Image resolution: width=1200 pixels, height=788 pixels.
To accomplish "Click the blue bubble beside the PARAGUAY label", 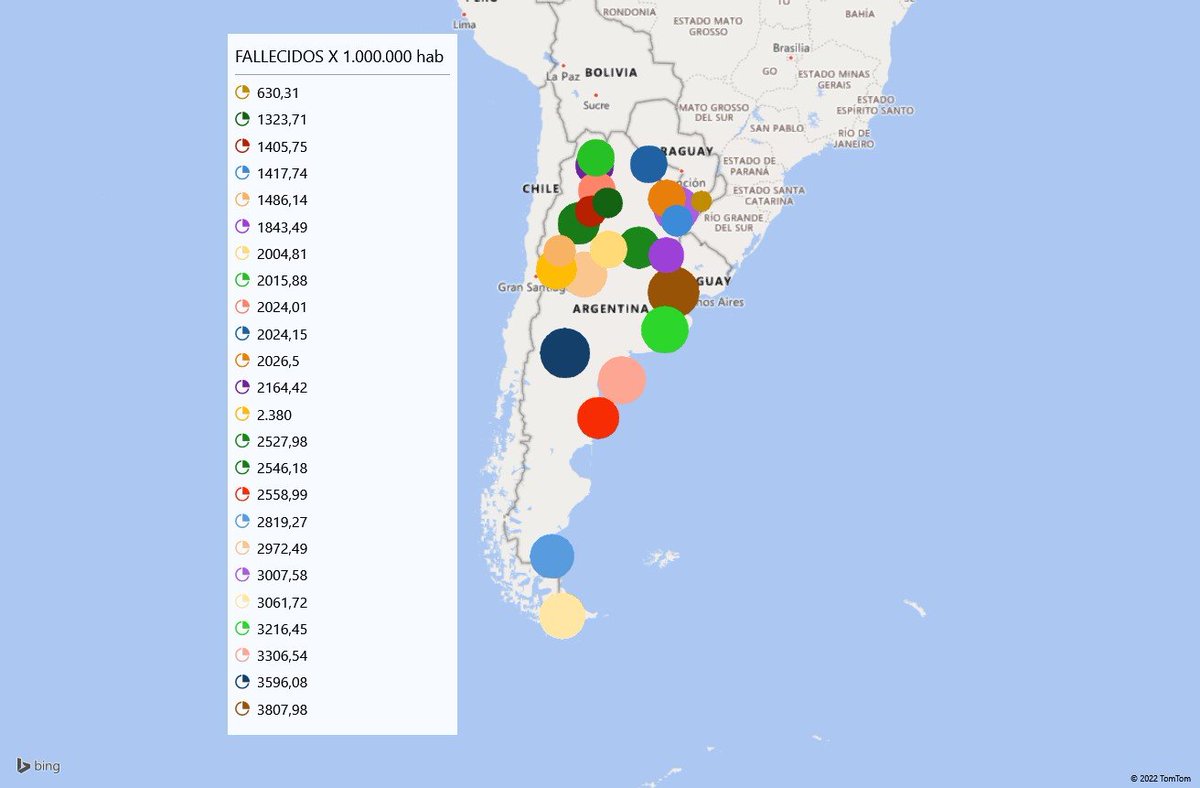I will (648, 164).
